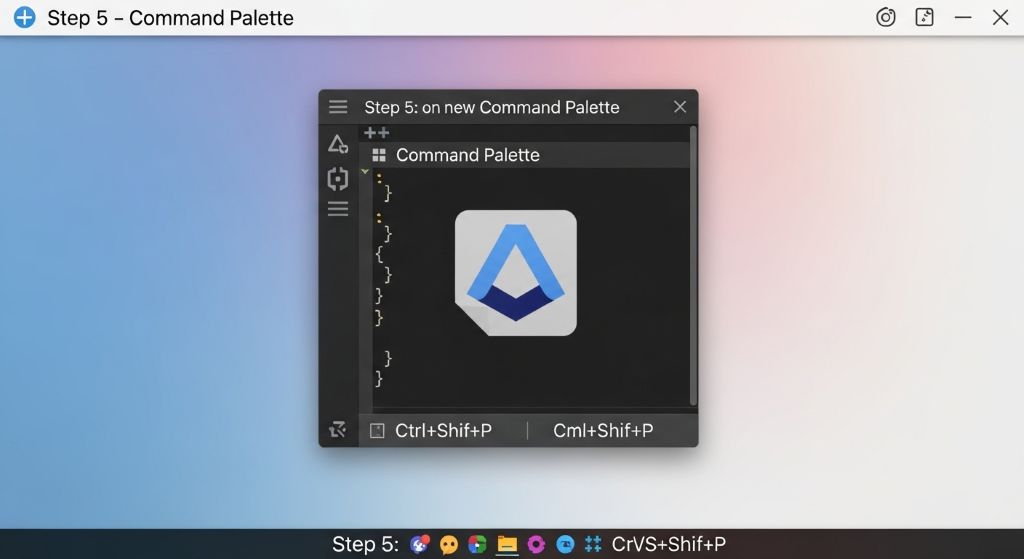Click the note icon in title bar
The width and height of the screenshot is (1024, 559).
click(x=925, y=17)
